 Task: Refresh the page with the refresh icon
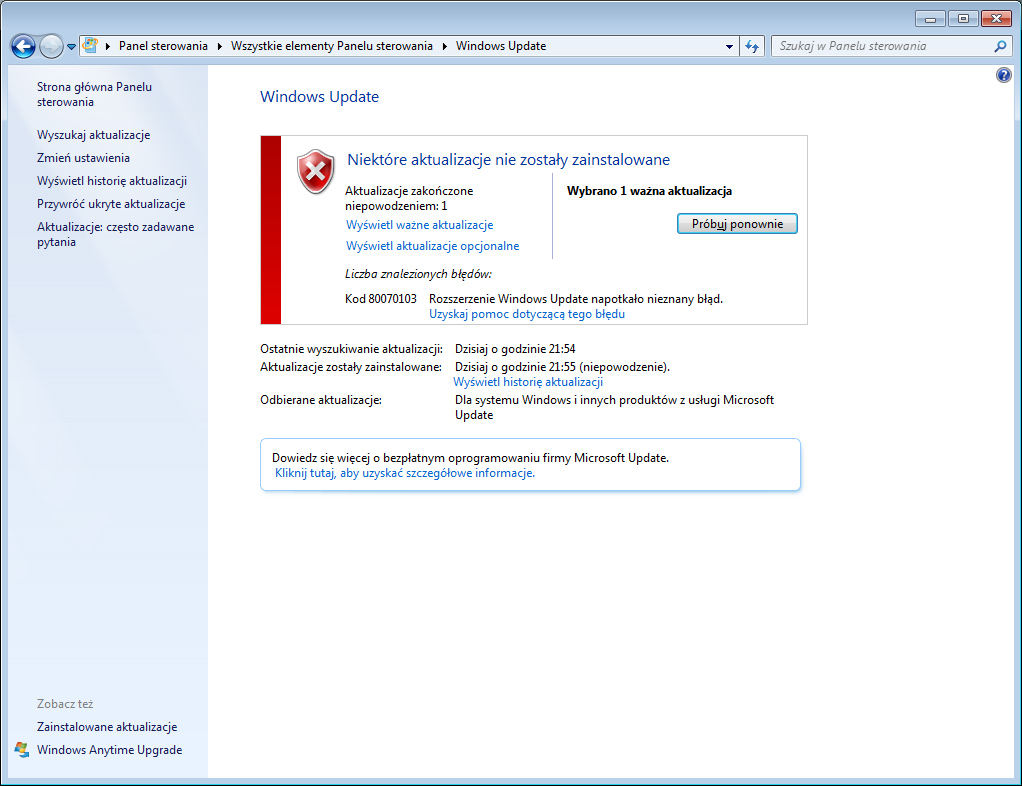point(752,46)
